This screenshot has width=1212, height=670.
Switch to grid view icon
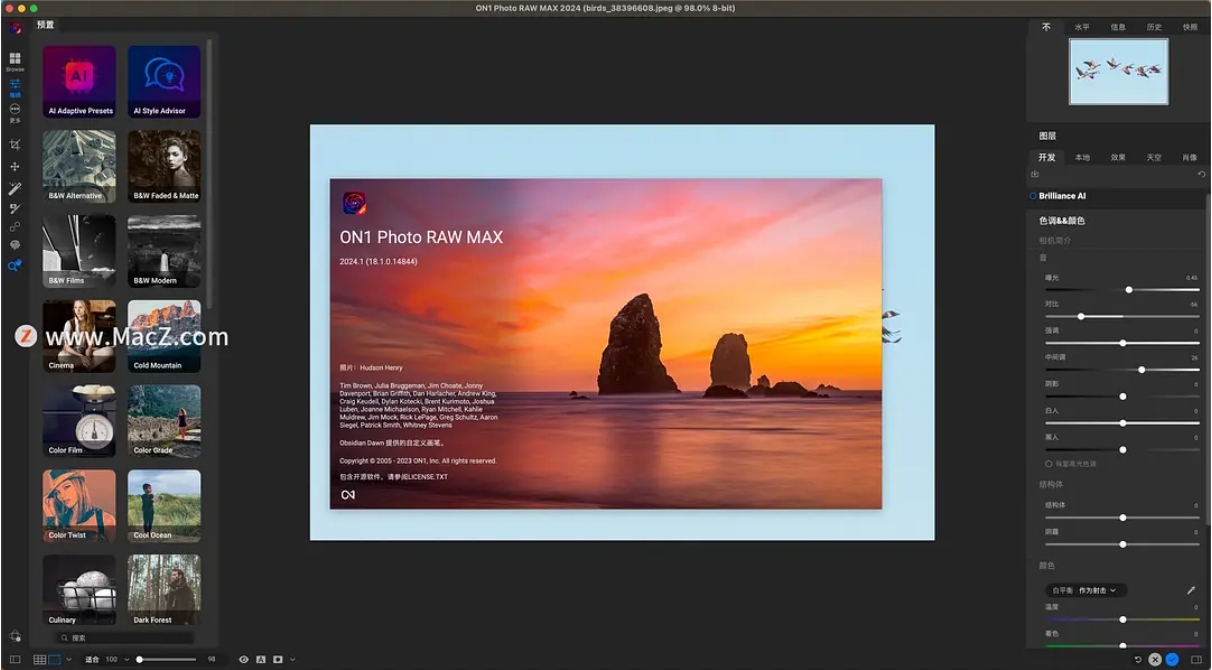tap(40, 660)
